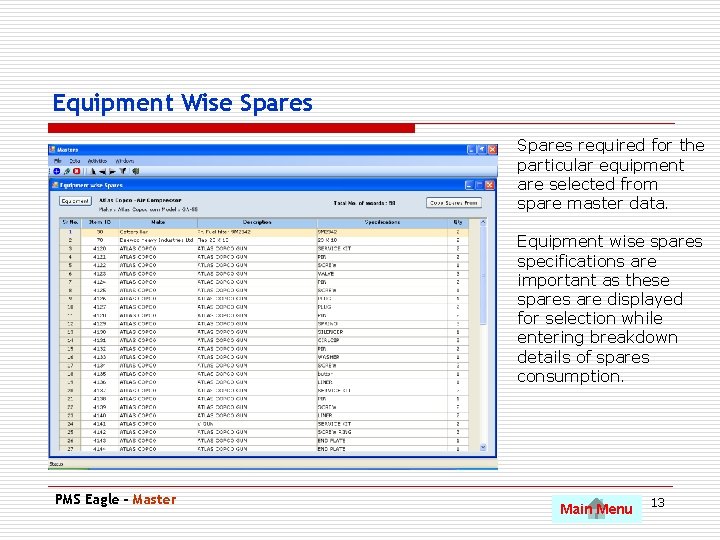
Task: Close the Equipment wise Spares child window
Action: 489,185
